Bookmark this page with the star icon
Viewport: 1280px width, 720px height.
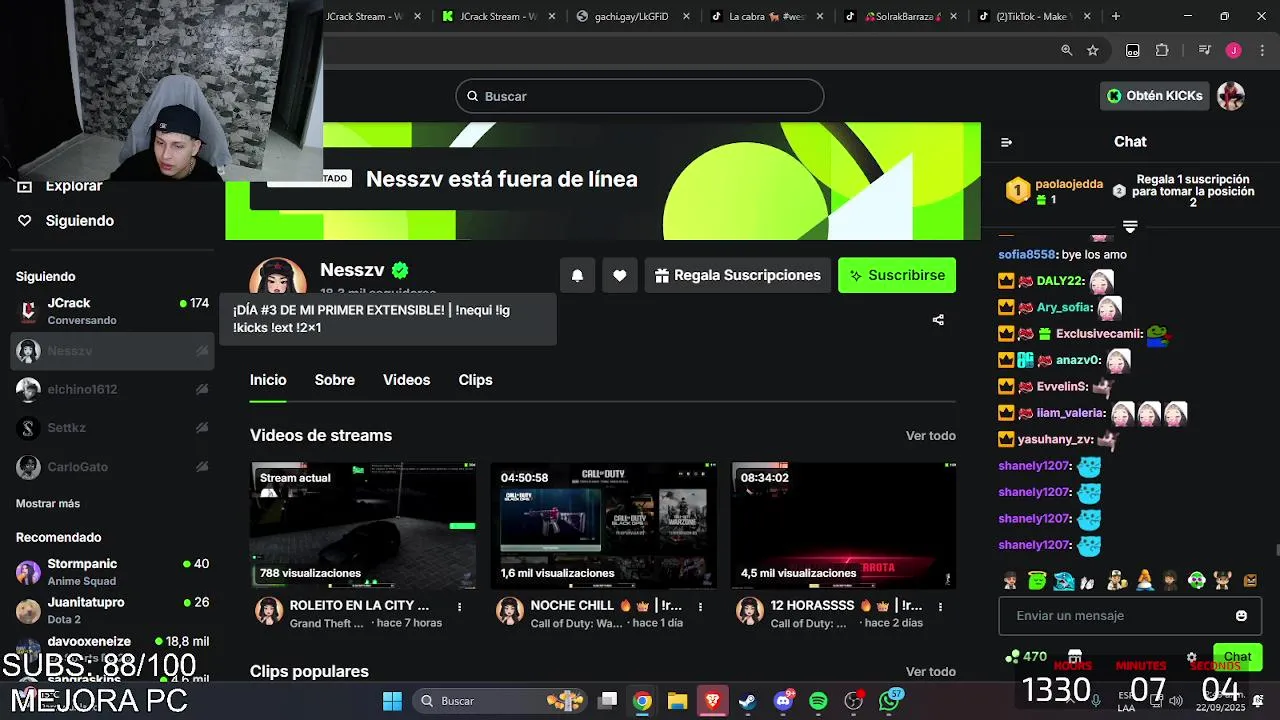click(1093, 50)
